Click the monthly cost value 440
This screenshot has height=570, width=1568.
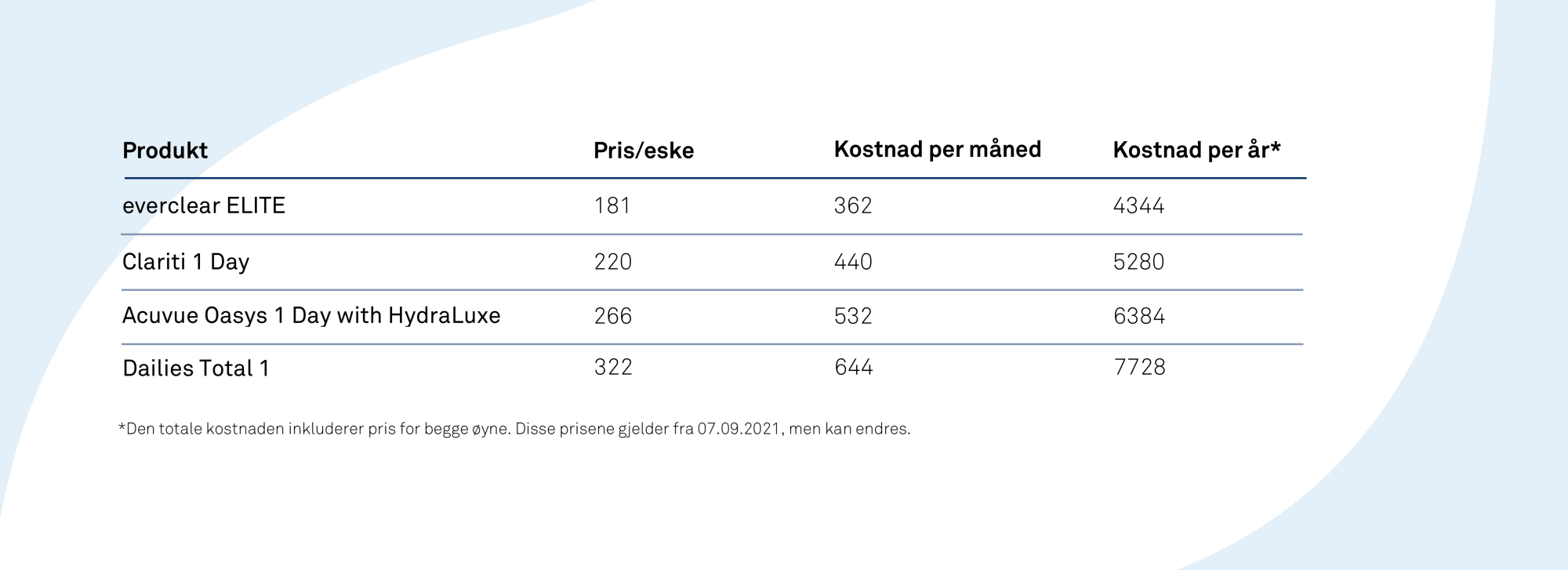853,262
